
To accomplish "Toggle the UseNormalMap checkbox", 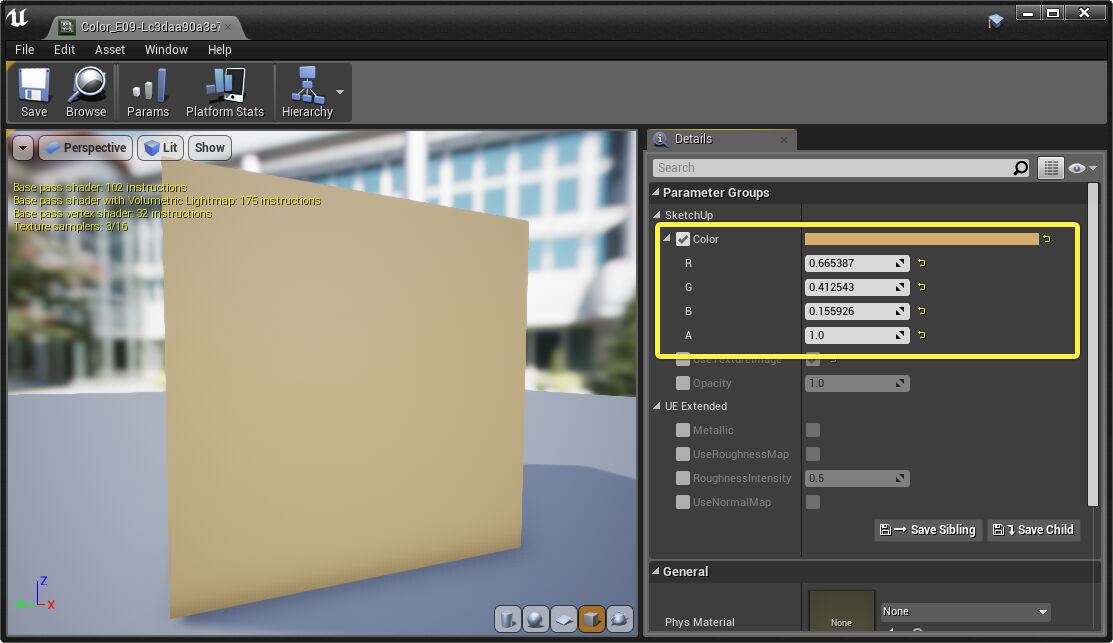I will click(683, 502).
